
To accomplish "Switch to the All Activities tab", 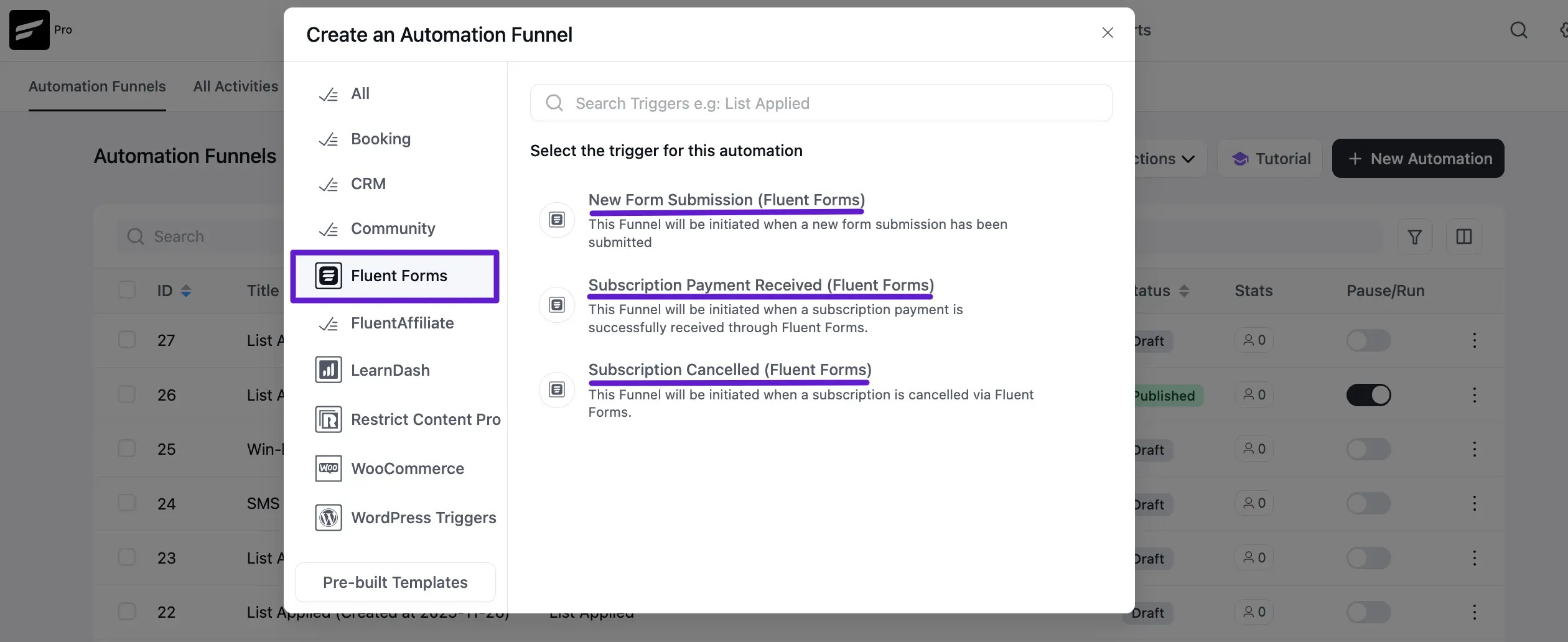I will (236, 86).
